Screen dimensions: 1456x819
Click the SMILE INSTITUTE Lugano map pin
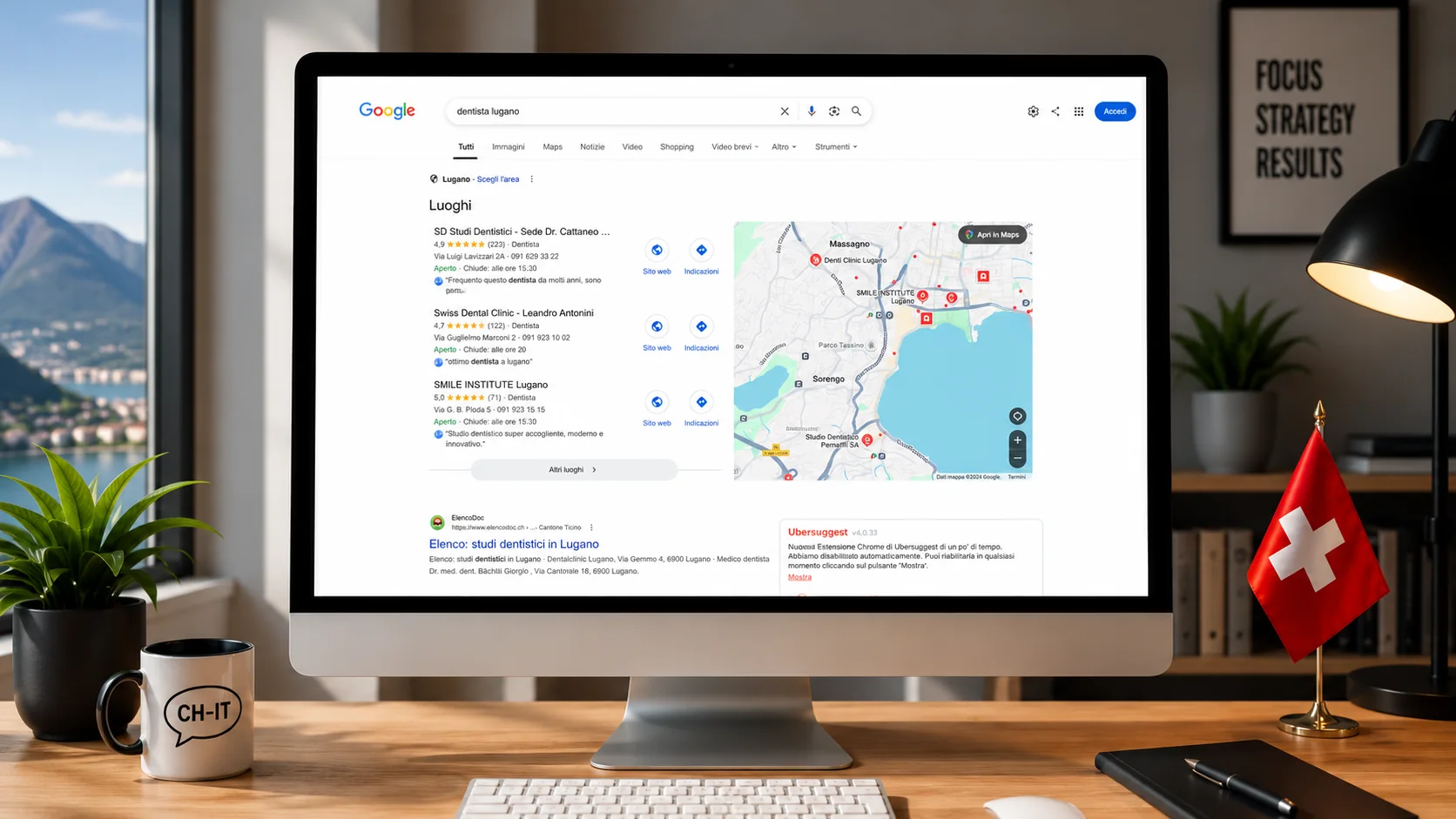click(922, 296)
